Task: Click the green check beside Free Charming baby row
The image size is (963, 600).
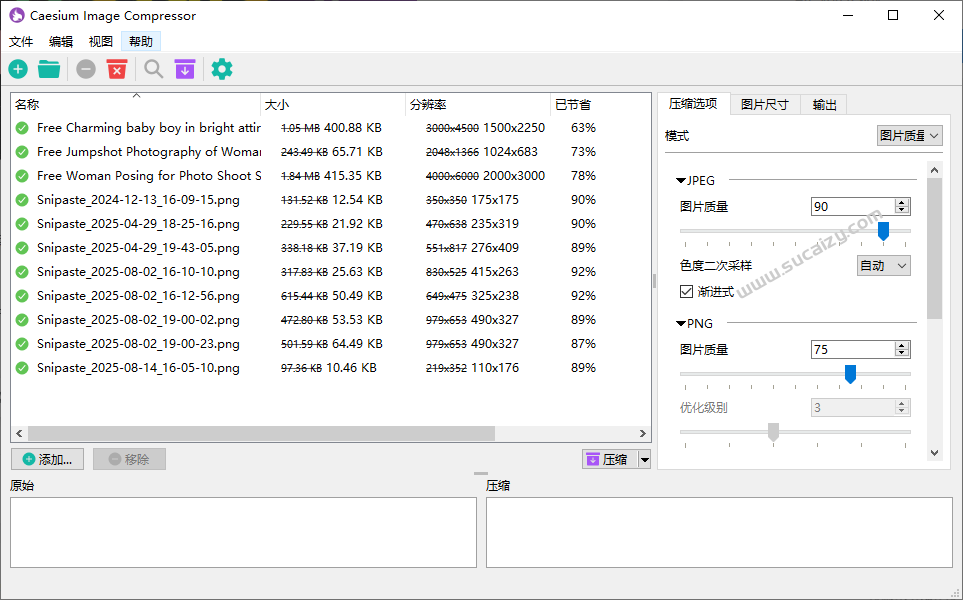Action: [x=21, y=127]
